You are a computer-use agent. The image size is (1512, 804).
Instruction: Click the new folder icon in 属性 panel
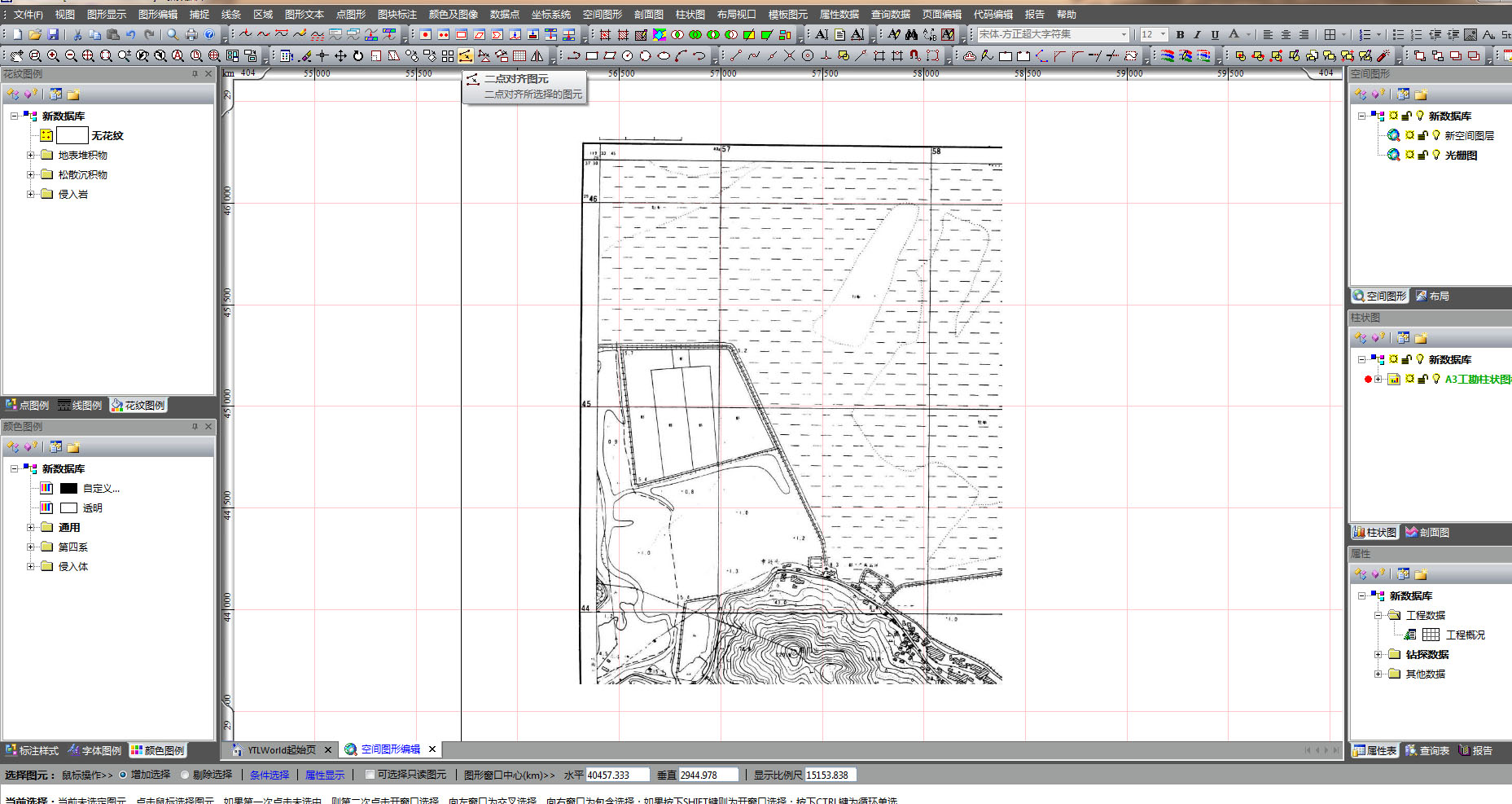(1421, 574)
